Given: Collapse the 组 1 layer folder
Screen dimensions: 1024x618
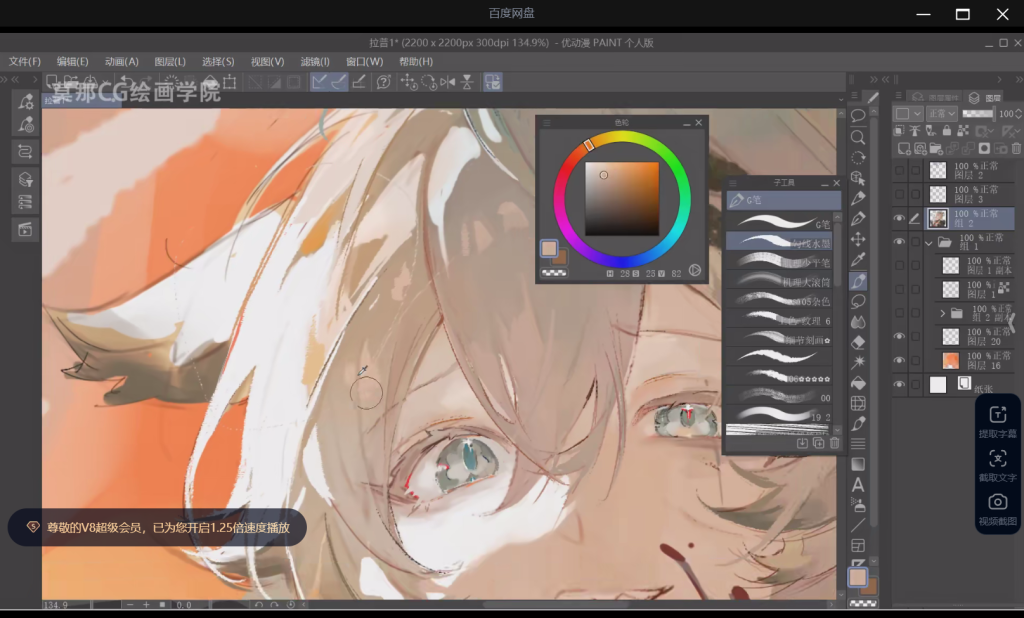Looking at the screenshot, I should [929, 242].
